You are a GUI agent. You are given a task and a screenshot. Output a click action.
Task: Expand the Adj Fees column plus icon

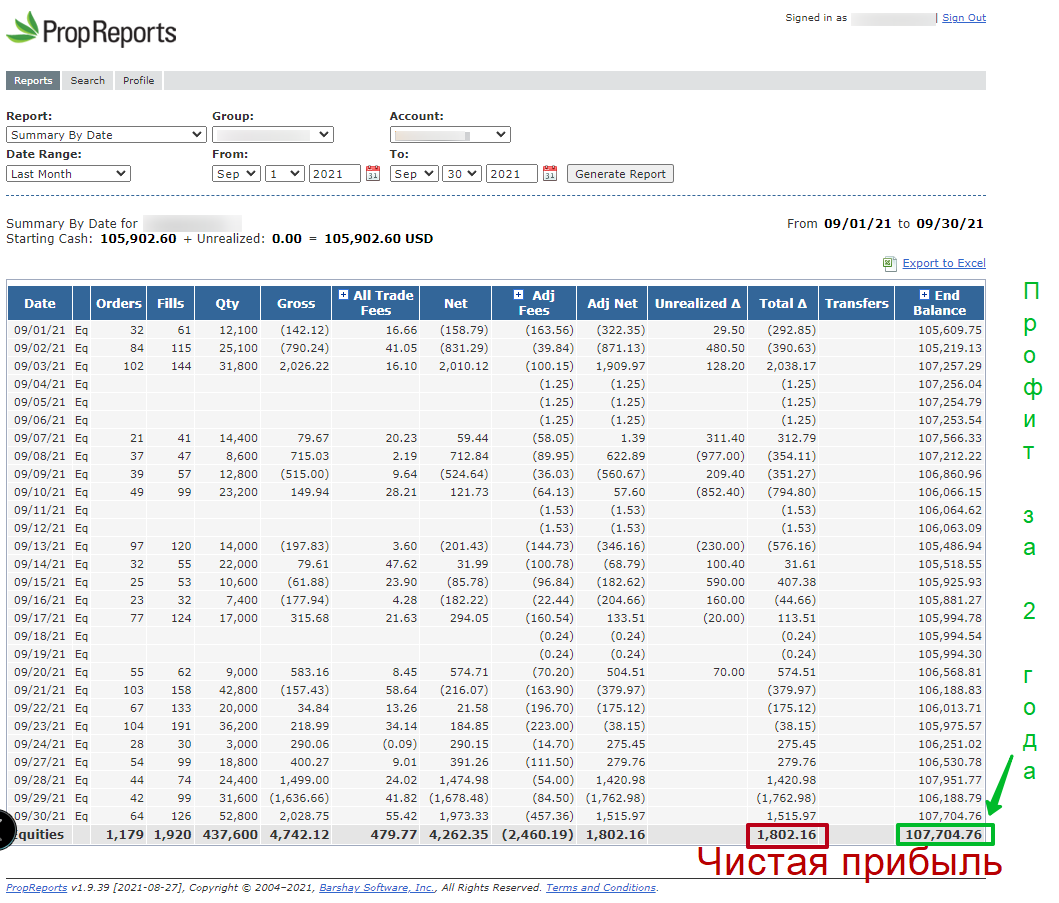[x=518, y=296]
